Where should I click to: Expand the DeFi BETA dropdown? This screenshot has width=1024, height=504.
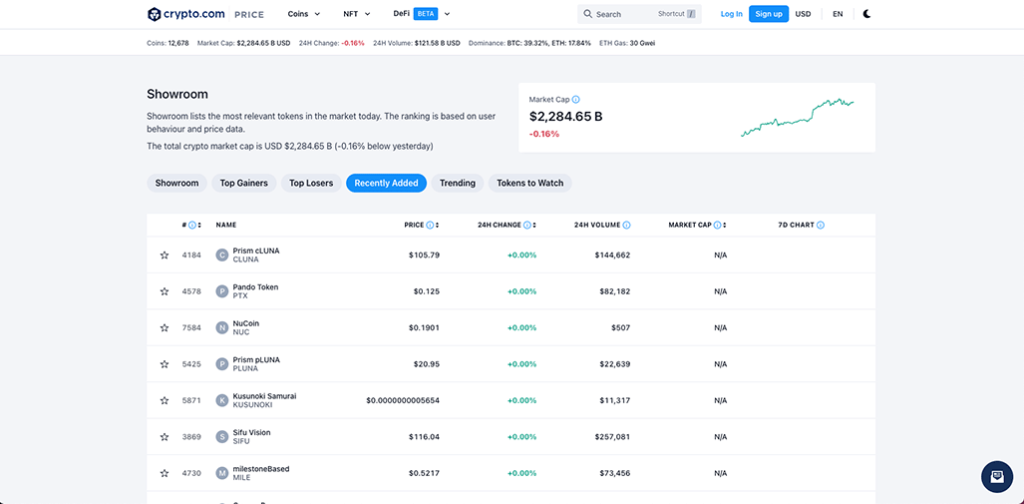click(x=422, y=14)
